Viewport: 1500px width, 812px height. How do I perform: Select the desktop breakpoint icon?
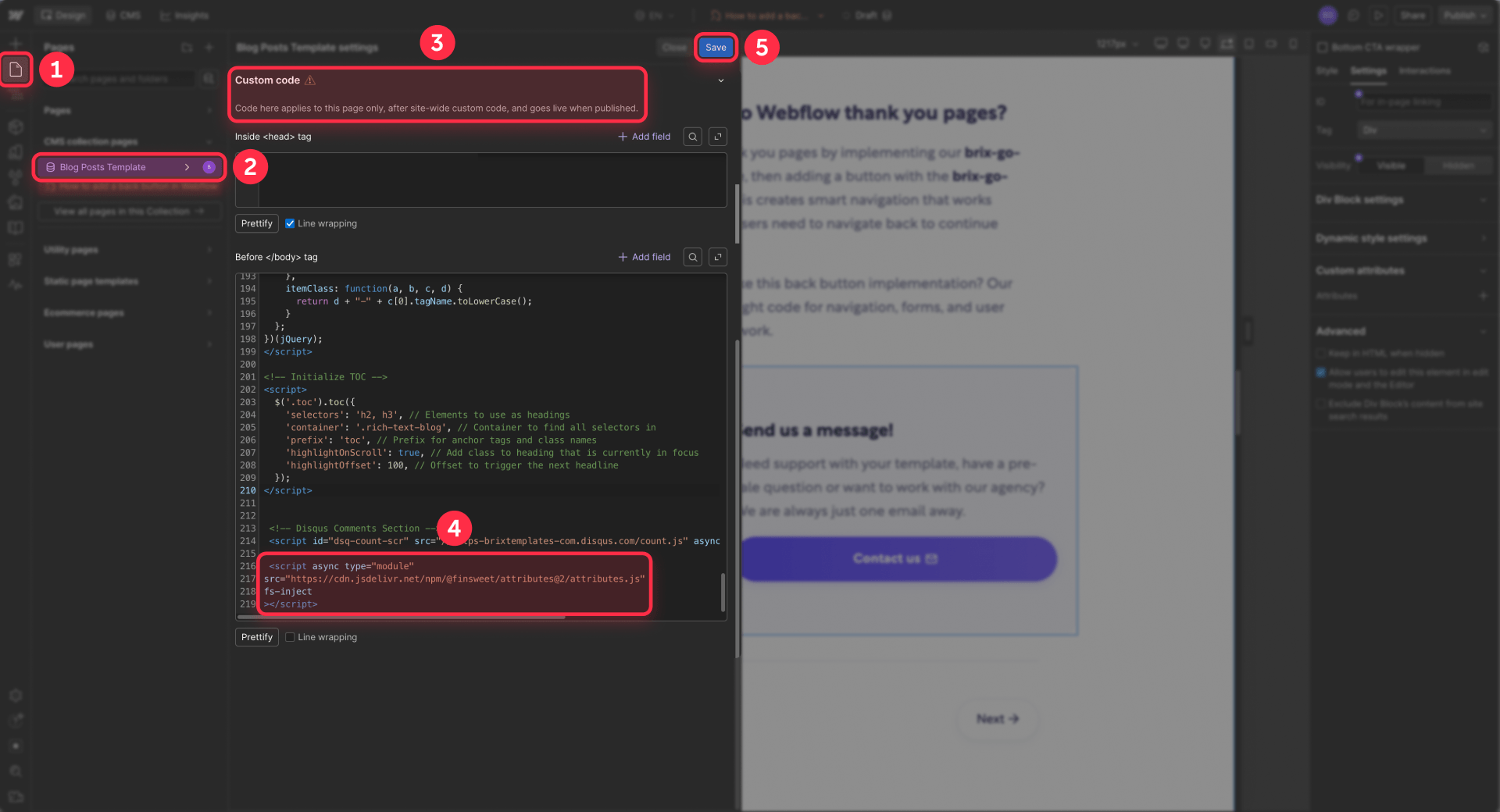[1161, 44]
